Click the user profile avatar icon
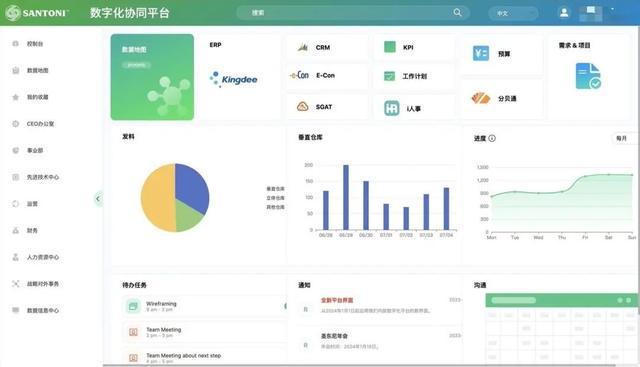Viewport: 640px width, 367px height. click(564, 13)
